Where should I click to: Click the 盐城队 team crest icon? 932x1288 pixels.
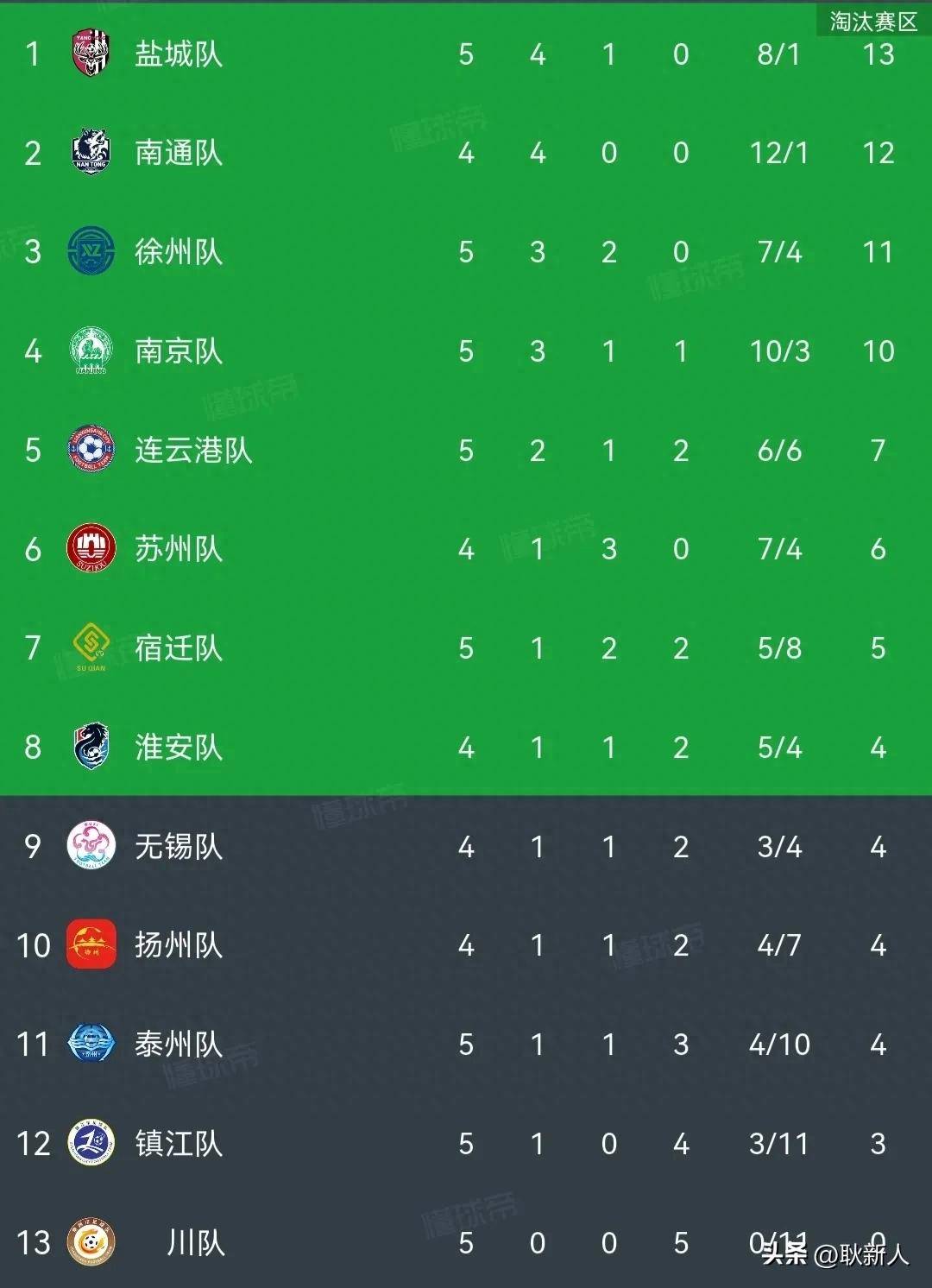point(91,54)
